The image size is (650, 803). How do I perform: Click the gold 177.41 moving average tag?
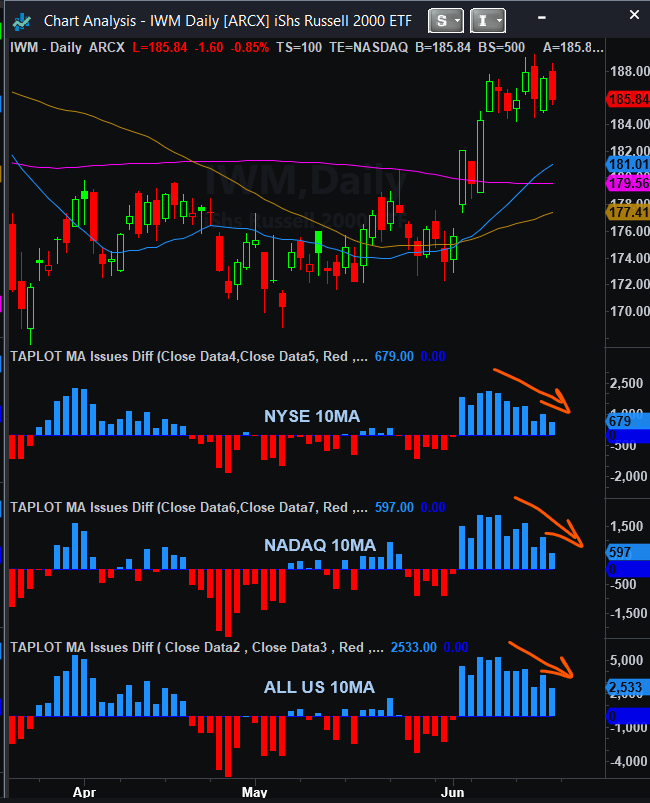(628, 212)
